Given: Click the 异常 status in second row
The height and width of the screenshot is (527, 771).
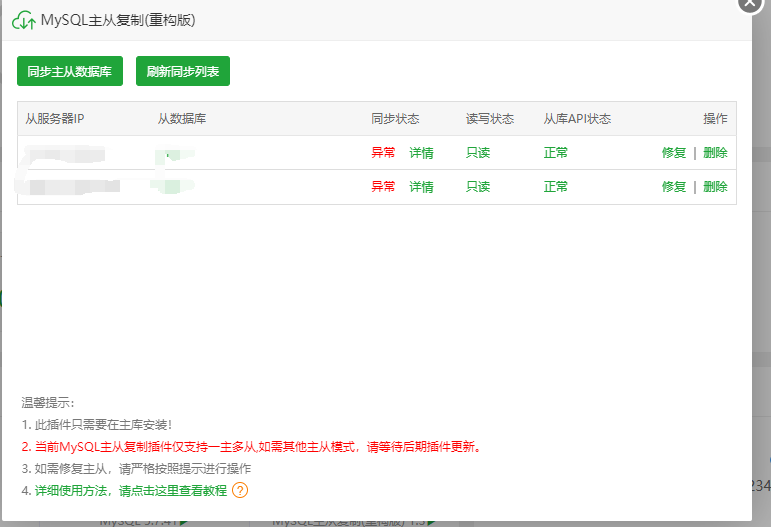Looking at the screenshot, I should coord(383,187).
